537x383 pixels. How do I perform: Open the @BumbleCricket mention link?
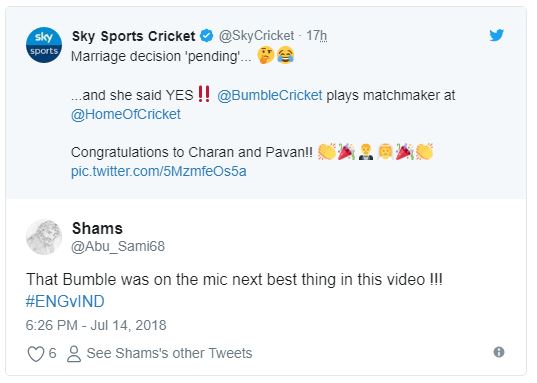click(x=270, y=95)
